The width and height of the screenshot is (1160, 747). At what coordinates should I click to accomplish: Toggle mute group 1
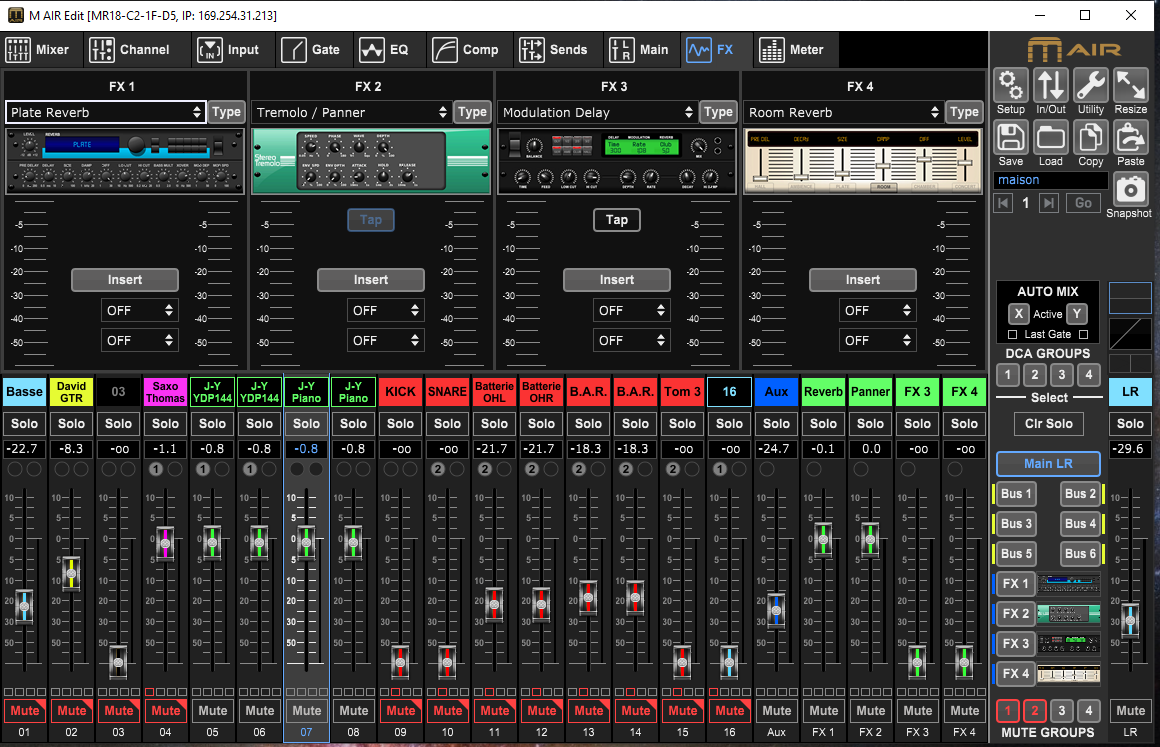coord(1008,711)
